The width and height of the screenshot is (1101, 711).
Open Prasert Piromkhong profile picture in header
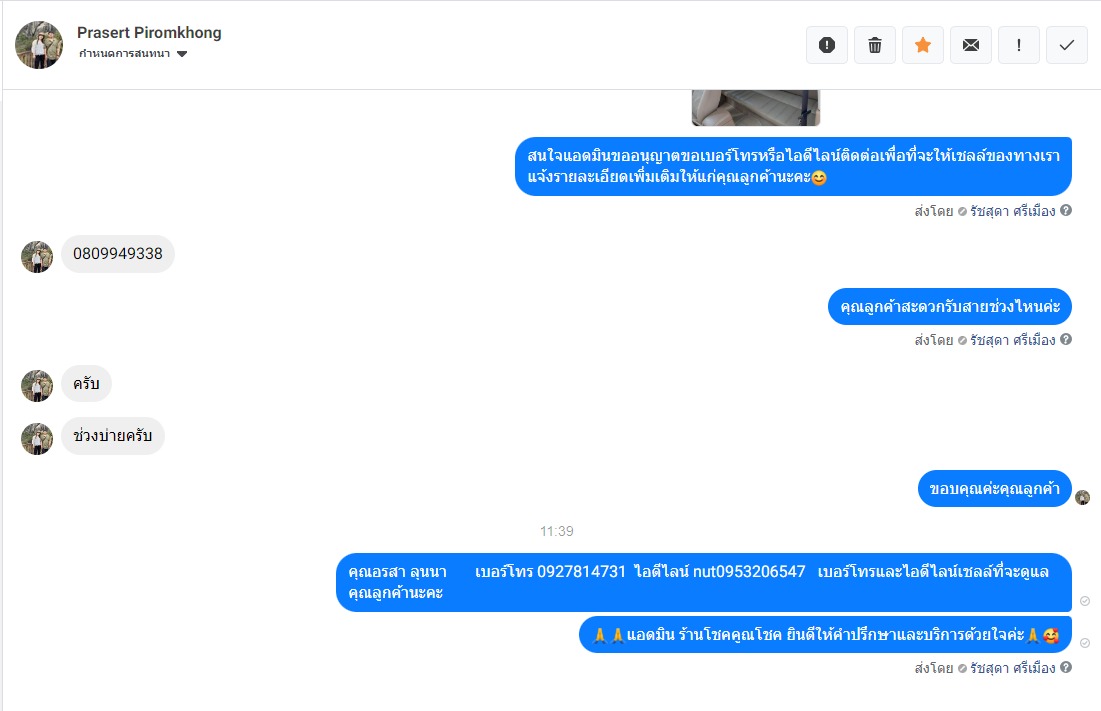[39, 45]
